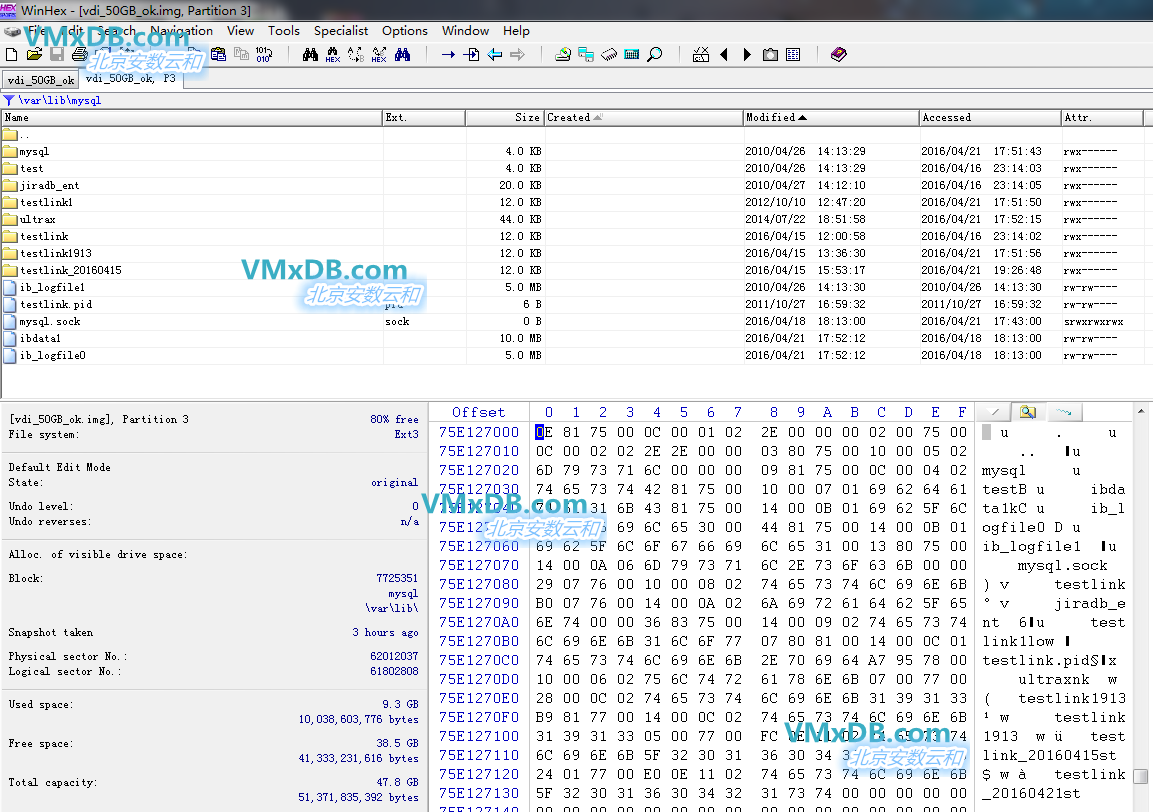Toggle directory browser table icon

click(x=793, y=54)
